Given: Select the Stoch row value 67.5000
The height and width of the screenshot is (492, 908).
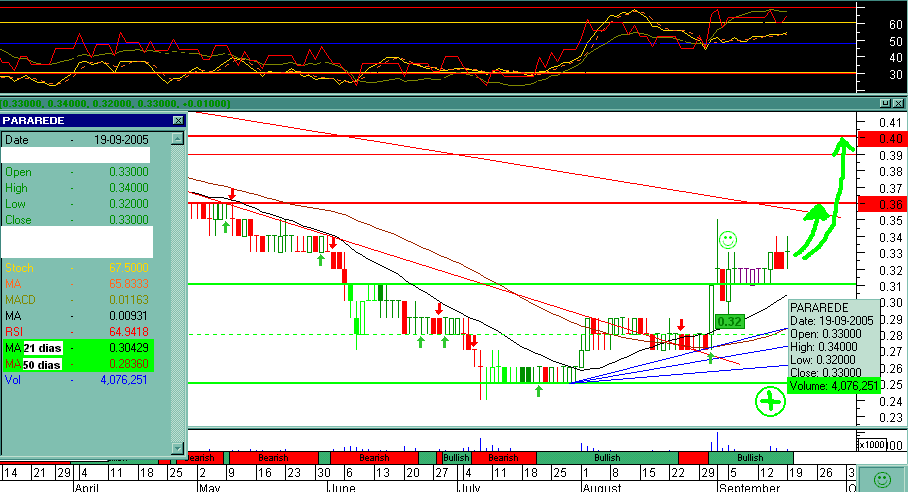Looking at the screenshot, I should pyautogui.click(x=129, y=268).
